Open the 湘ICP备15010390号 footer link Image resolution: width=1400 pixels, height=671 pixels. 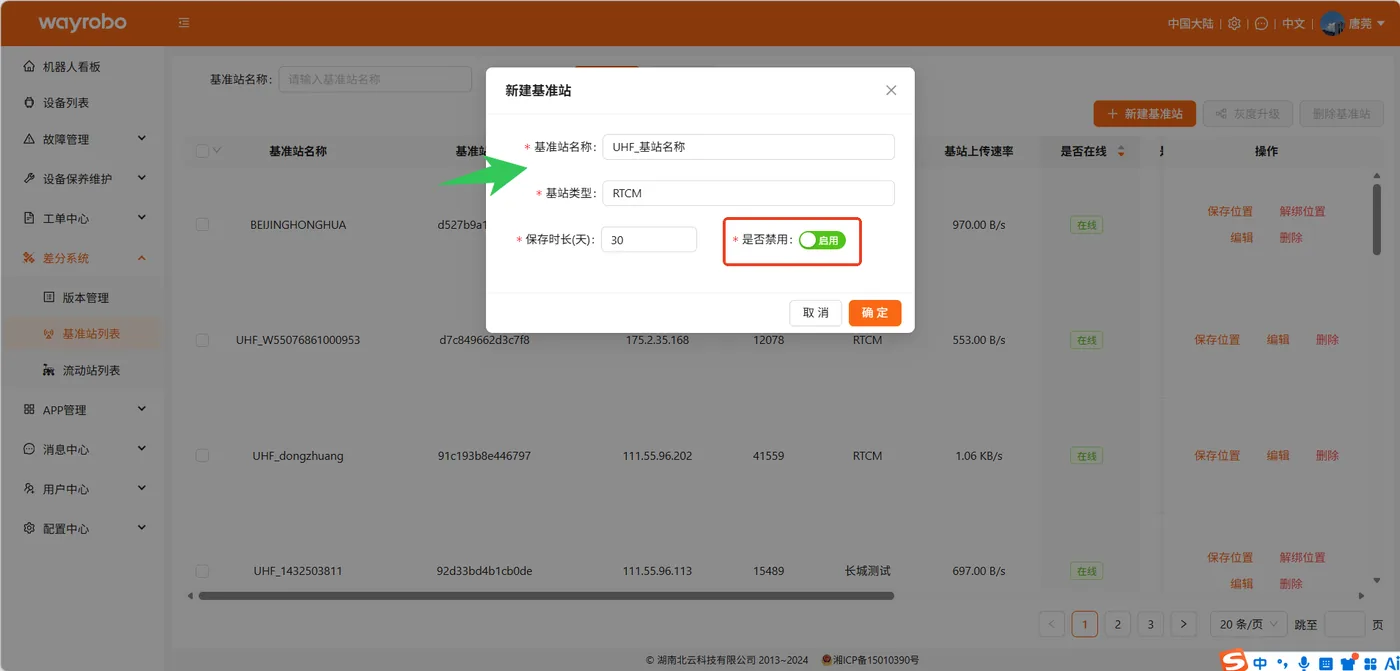875,660
